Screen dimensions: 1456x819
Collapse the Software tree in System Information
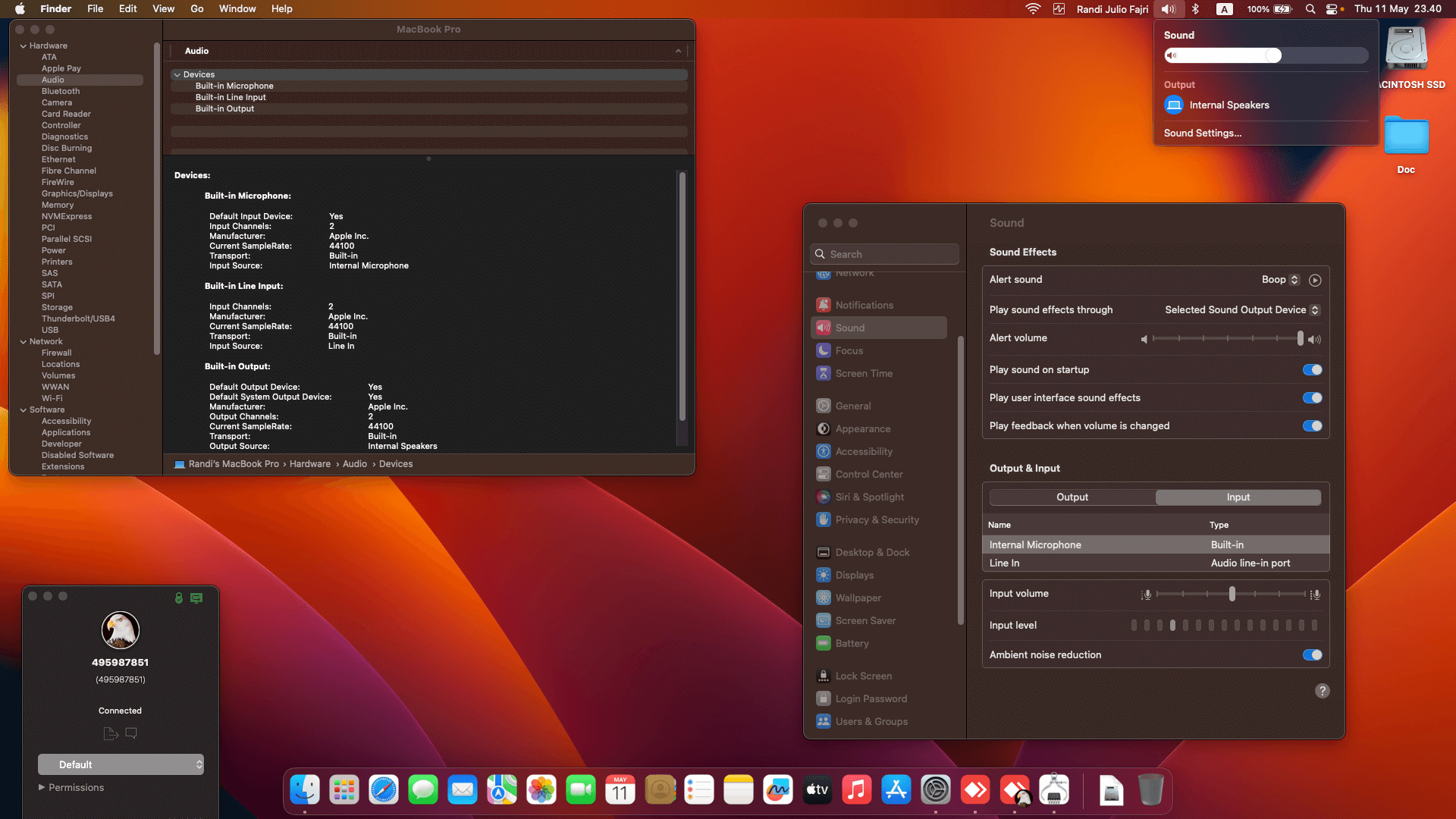(x=23, y=410)
